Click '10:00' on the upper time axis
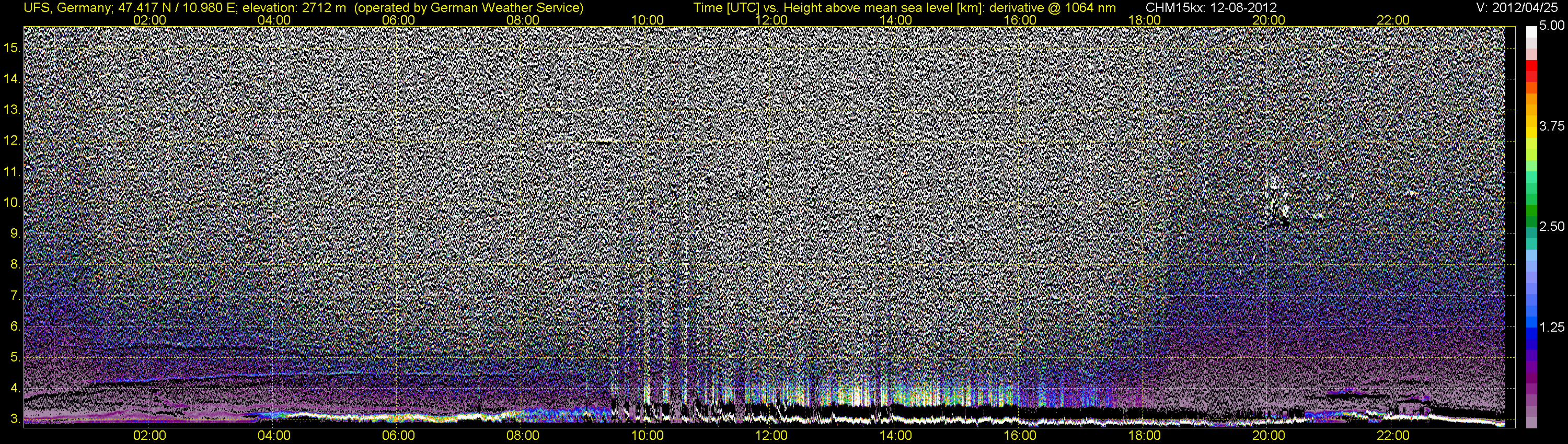1568x444 pixels. [x=647, y=20]
